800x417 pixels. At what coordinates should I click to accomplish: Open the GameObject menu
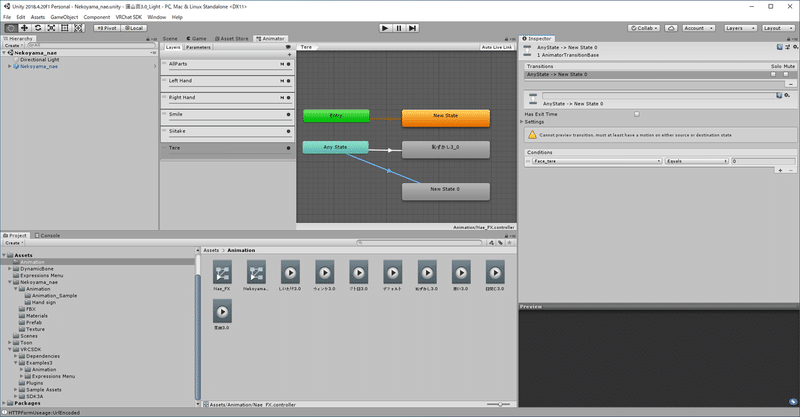64,17
